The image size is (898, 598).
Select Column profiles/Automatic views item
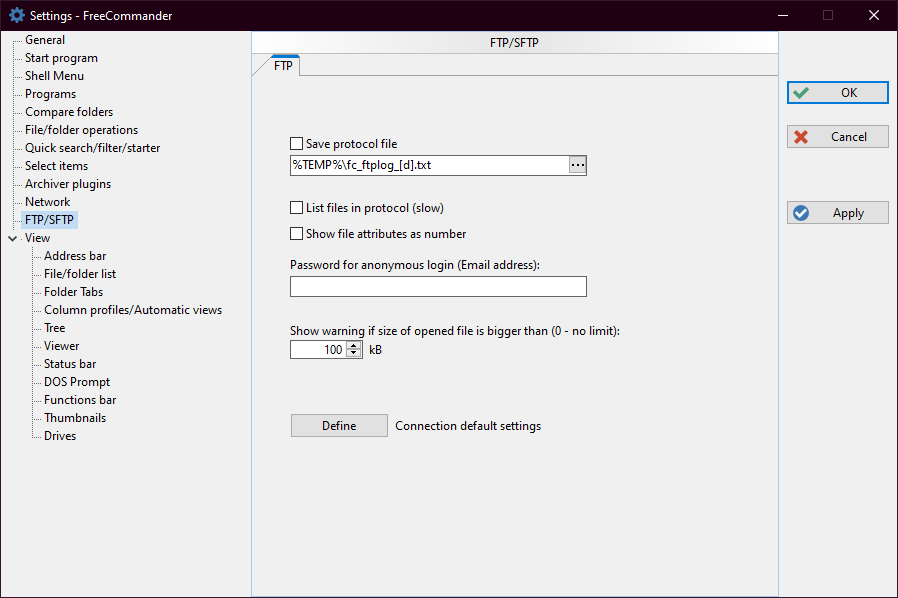[133, 310]
